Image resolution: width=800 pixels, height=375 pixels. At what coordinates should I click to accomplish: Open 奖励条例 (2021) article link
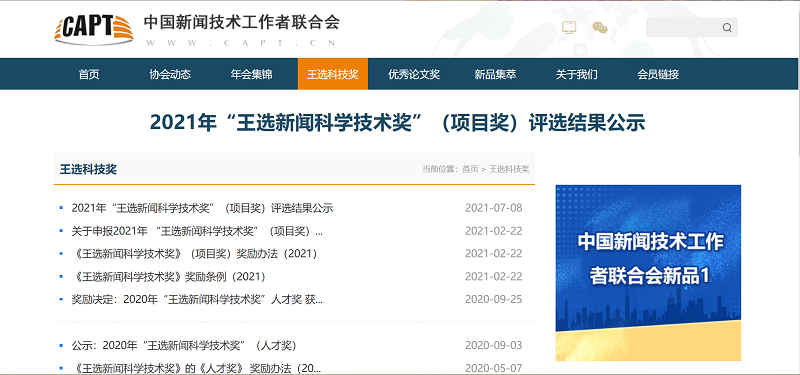[x=170, y=277]
